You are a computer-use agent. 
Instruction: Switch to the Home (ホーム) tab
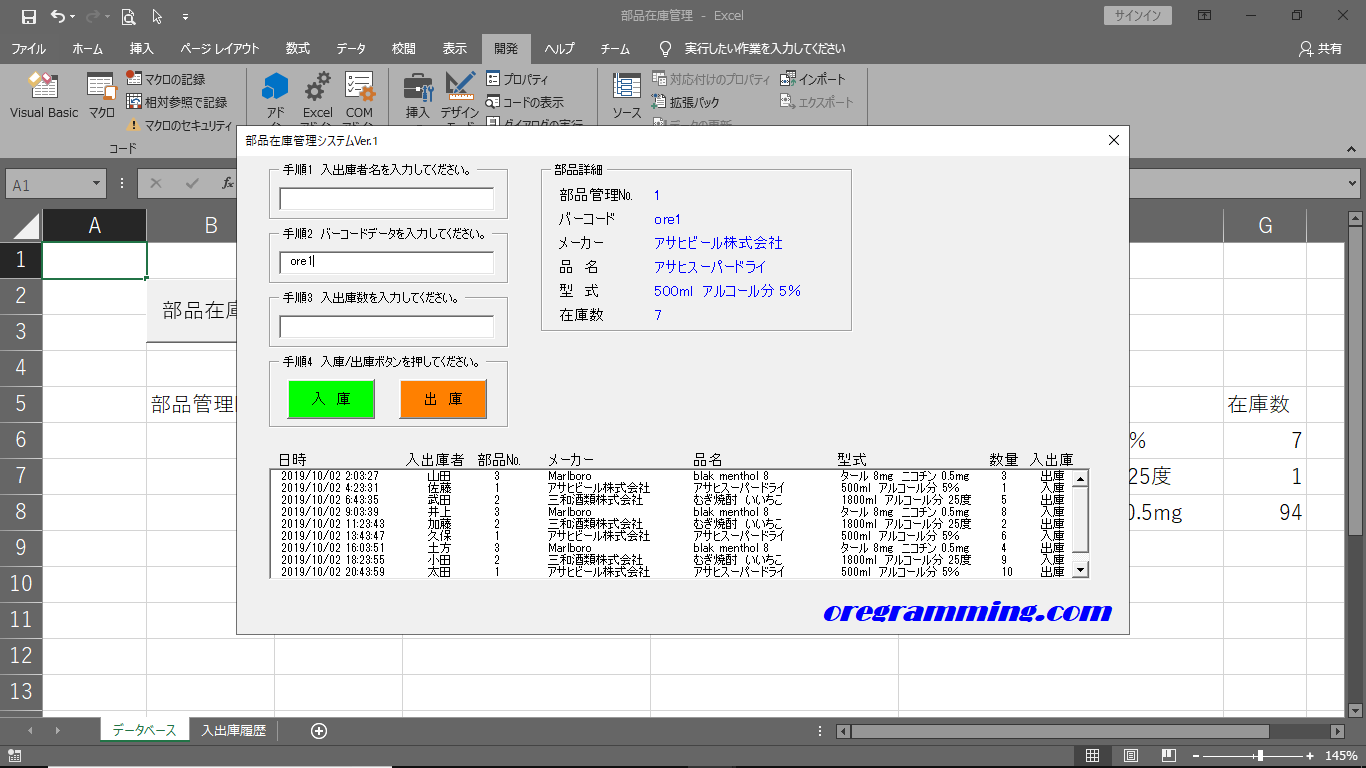coord(87,48)
